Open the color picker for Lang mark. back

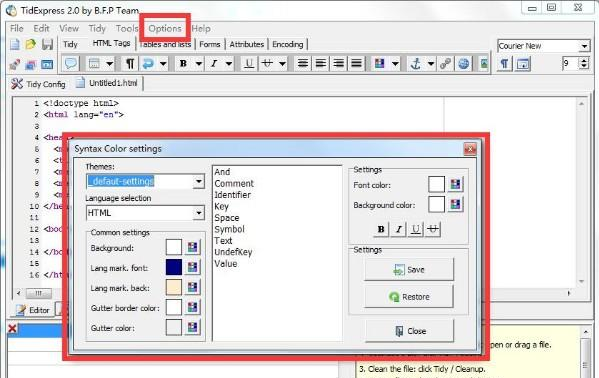tap(193, 287)
